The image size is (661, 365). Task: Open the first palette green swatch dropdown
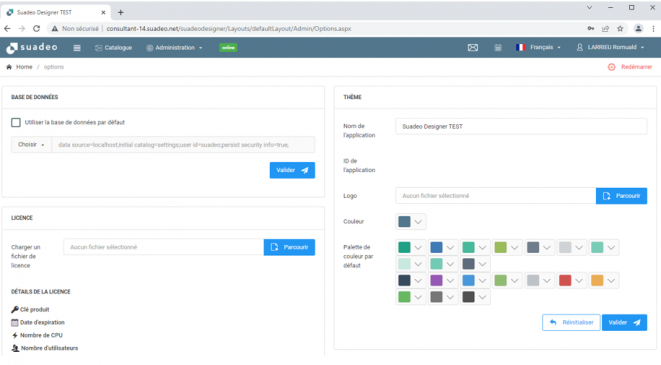(x=418, y=247)
